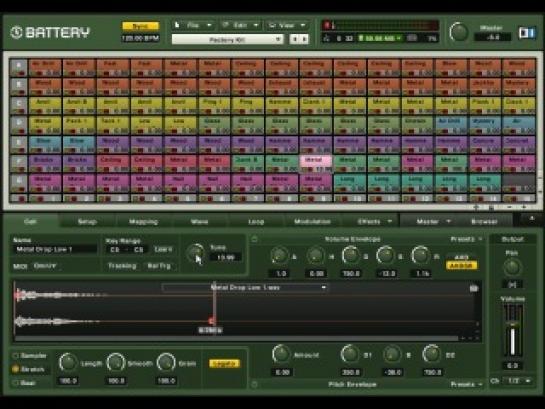This screenshot has height=409, width=545.
Task: Switch to the Setup tab
Action: (x=87, y=221)
